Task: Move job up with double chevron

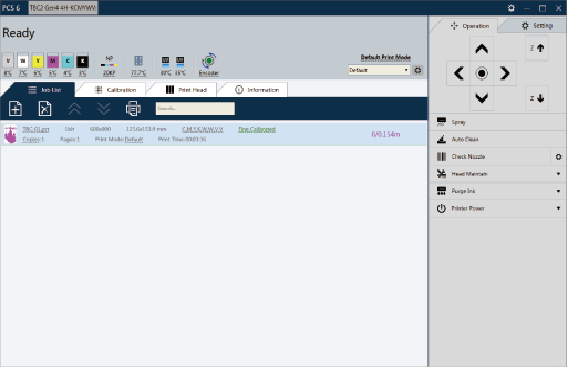Action: (x=74, y=108)
